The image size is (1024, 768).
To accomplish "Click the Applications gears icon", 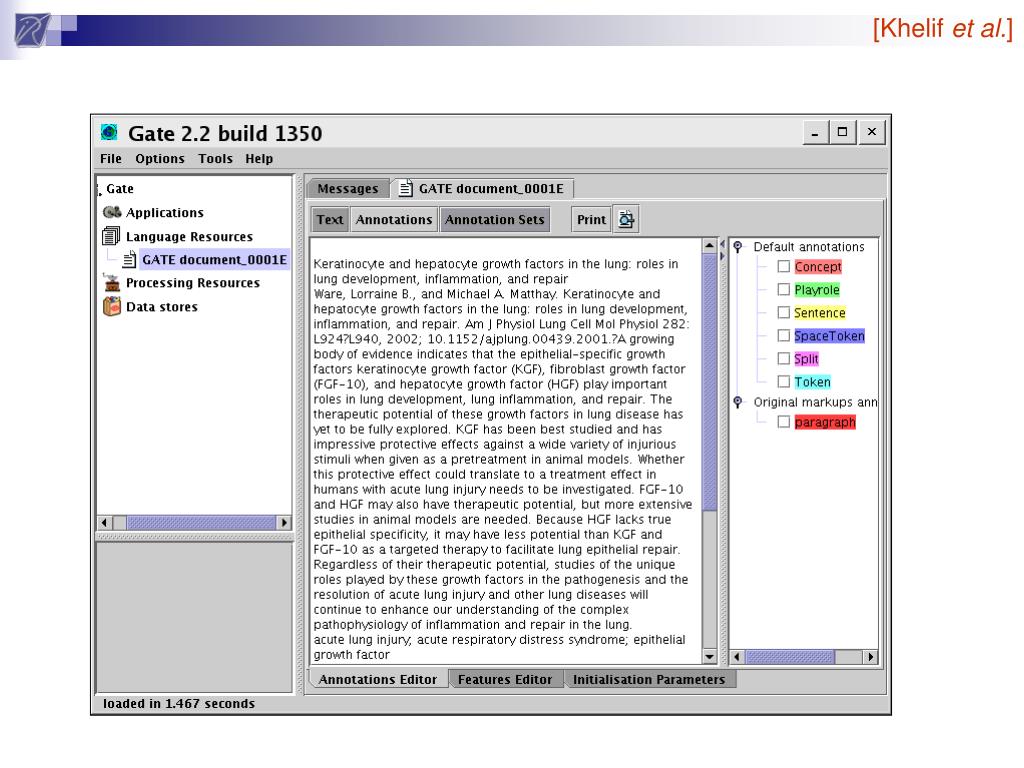I will (x=112, y=212).
